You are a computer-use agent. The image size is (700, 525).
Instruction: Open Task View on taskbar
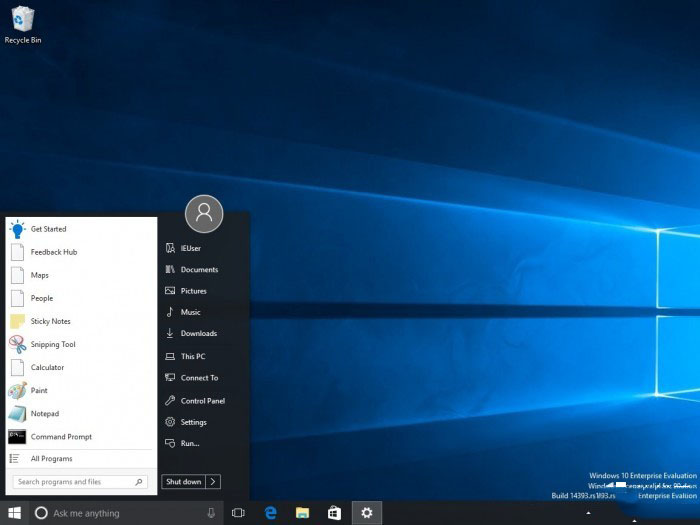(x=238, y=513)
